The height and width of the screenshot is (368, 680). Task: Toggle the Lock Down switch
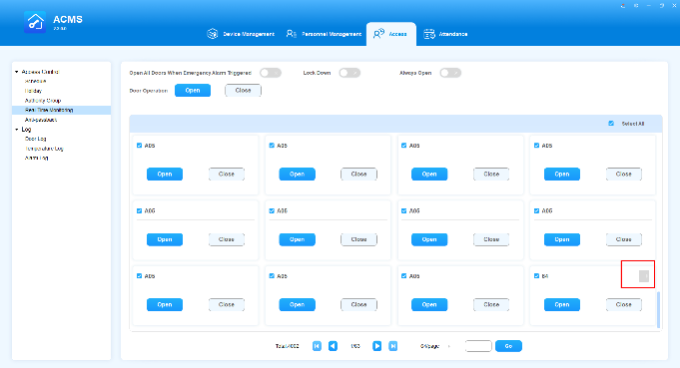pyautogui.click(x=350, y=73)
